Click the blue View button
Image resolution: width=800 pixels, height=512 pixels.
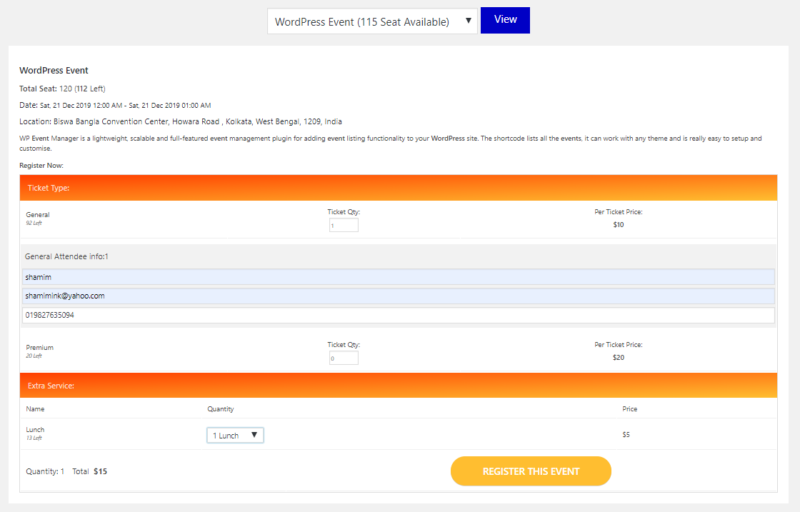(x=505, y=20)
